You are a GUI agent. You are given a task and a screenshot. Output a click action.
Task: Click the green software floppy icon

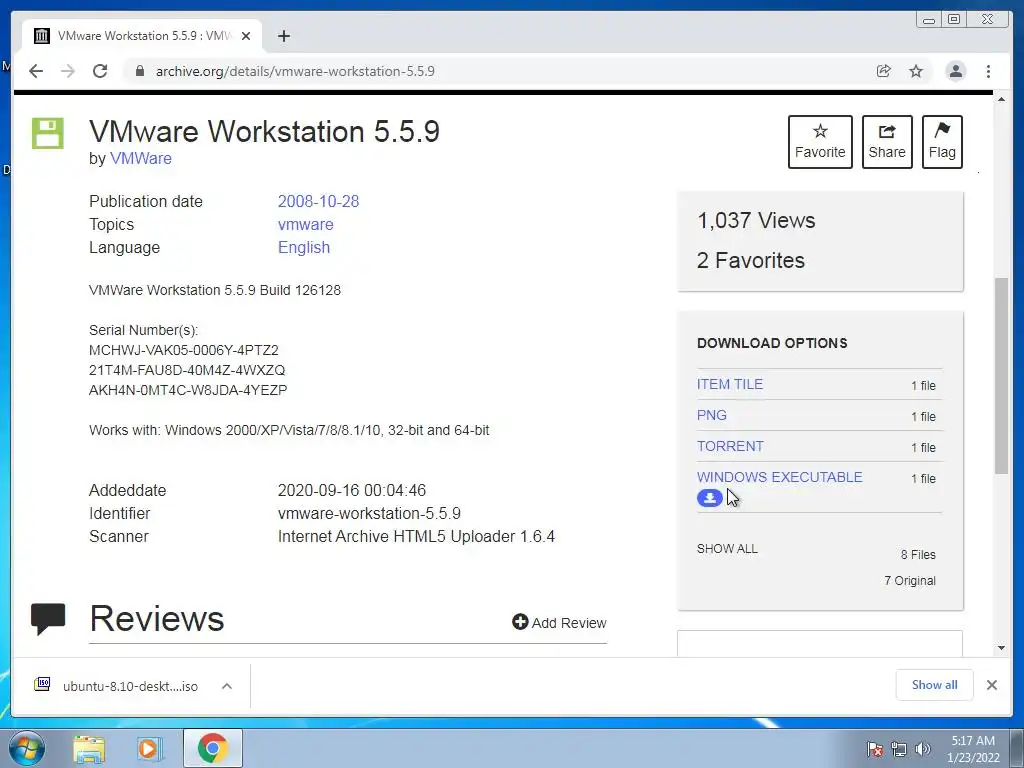pyautogui.click(x=48, y=133)
